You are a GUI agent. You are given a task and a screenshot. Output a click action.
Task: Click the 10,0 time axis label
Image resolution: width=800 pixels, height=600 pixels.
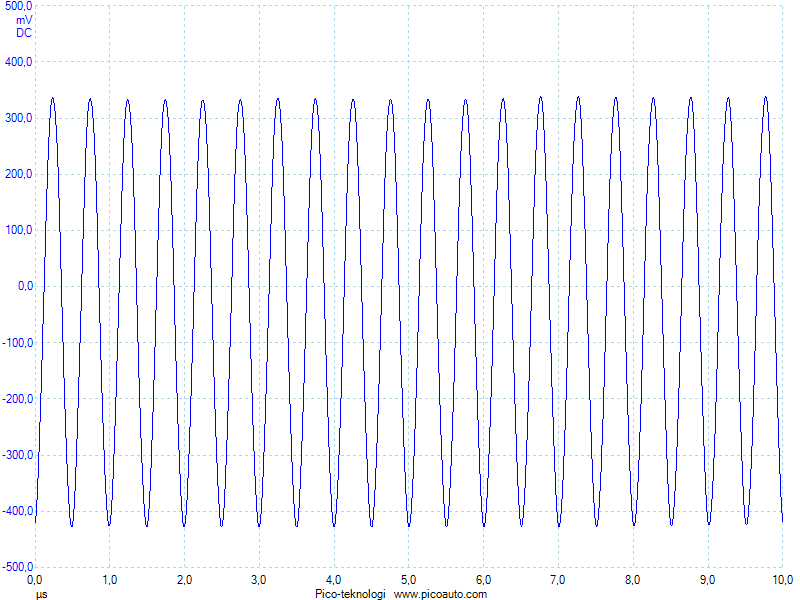pos(783,580)
